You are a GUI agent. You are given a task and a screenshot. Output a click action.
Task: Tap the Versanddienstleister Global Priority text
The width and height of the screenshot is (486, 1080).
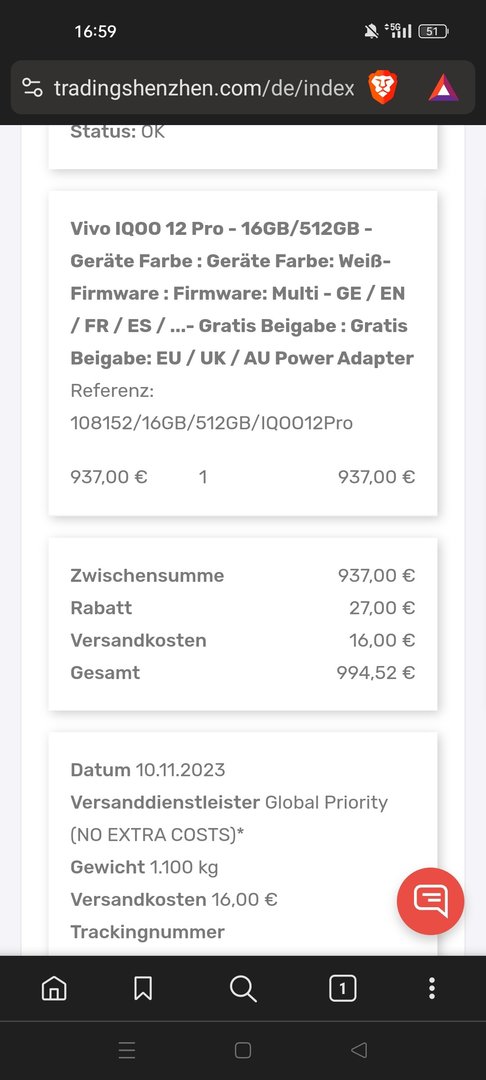tap(229, 818)
